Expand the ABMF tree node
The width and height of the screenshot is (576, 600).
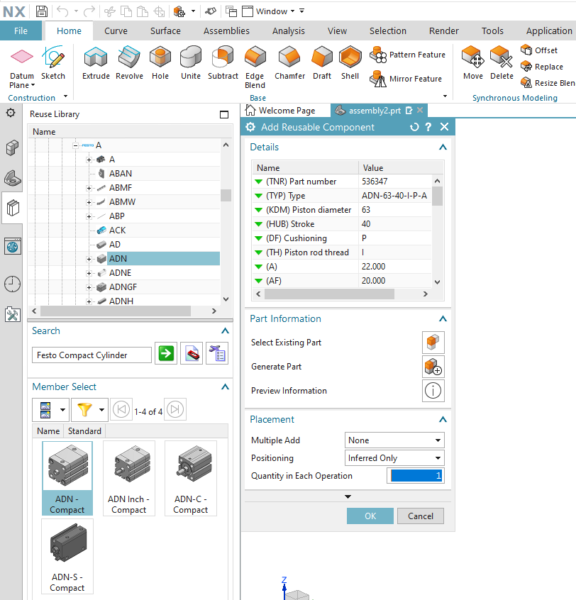(89, 188)
